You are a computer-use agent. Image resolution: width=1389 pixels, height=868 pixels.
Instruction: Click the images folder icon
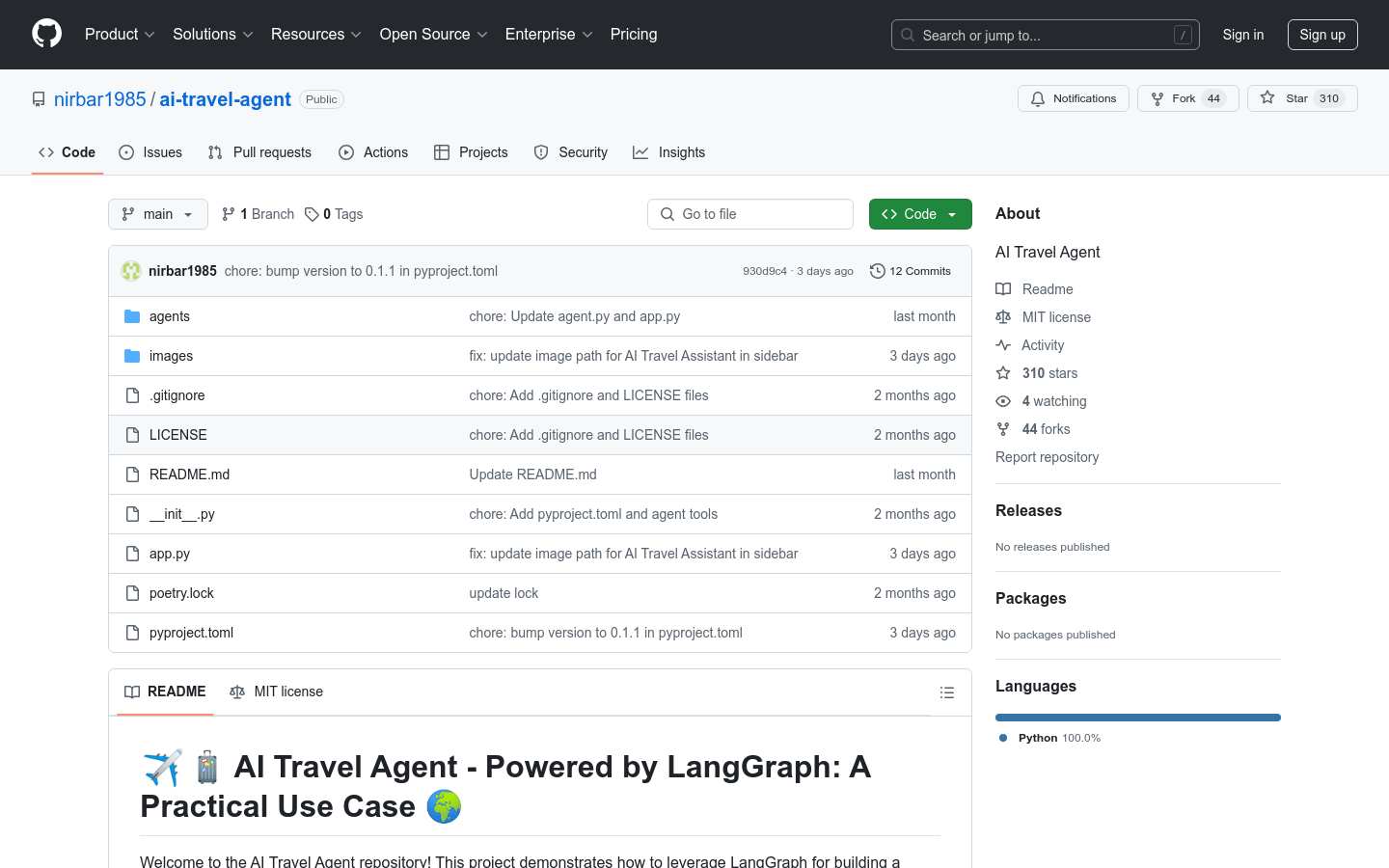132,356
